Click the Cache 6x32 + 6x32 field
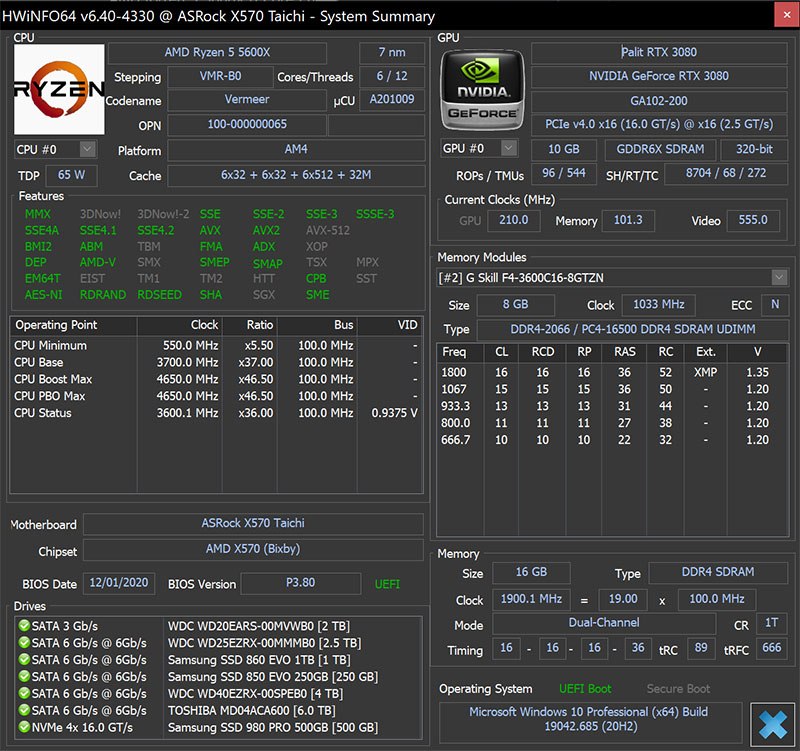 (x=296, y=176)
